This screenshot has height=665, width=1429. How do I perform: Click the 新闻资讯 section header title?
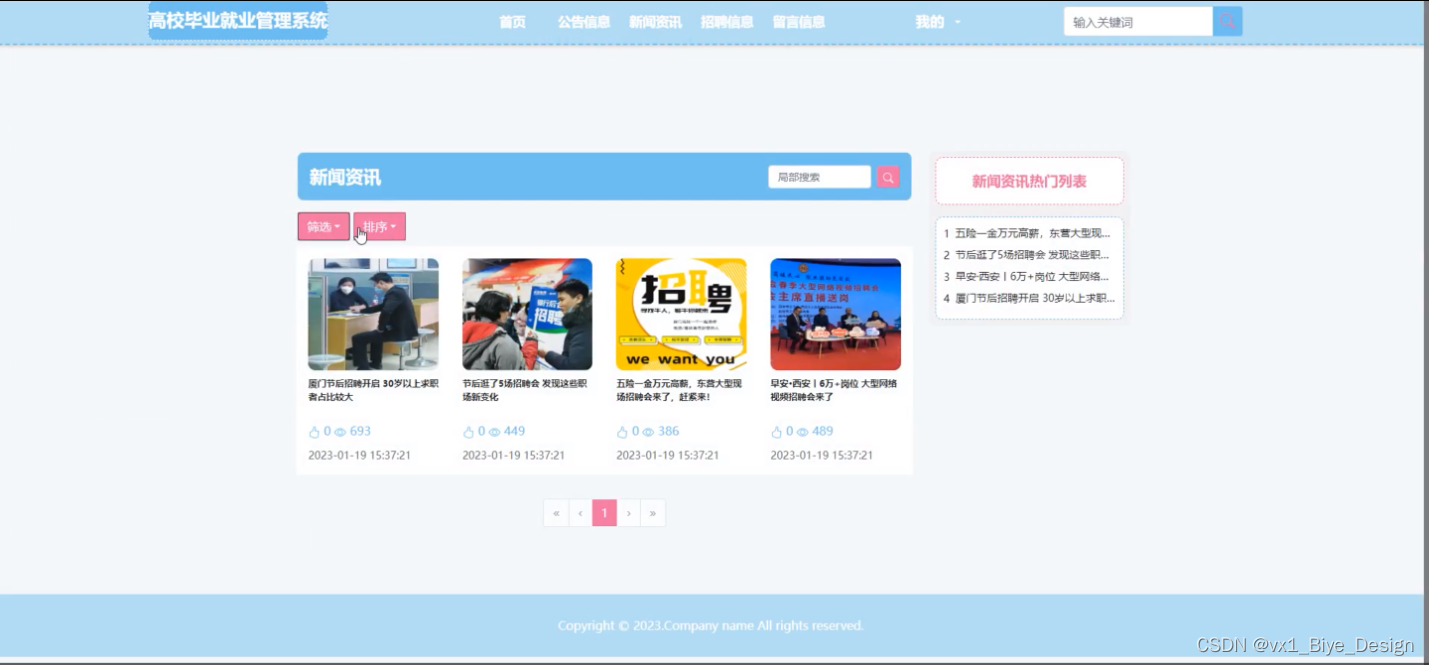pyautogui.click(x=345, y=177)
